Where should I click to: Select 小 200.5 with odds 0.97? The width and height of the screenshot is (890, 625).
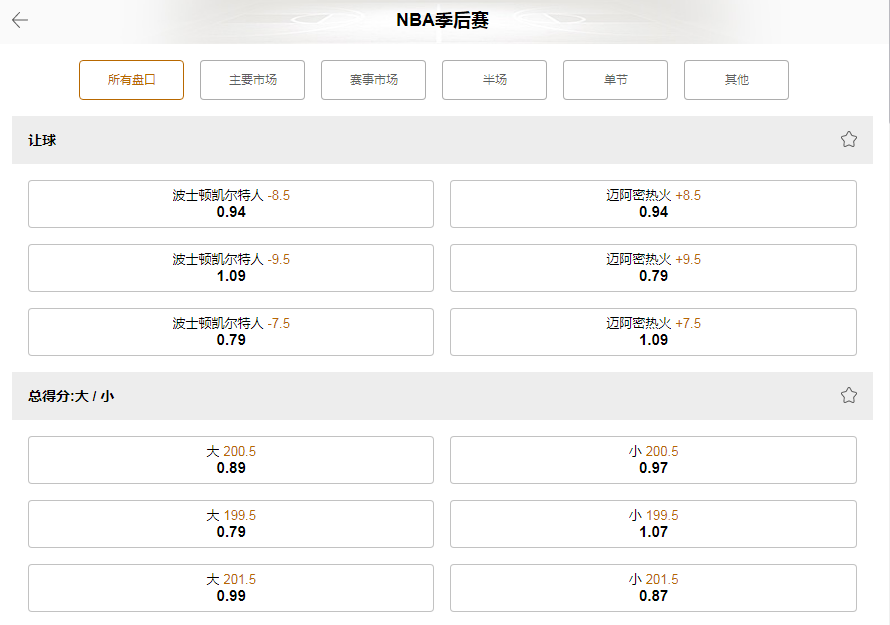[x=654, y=459]
